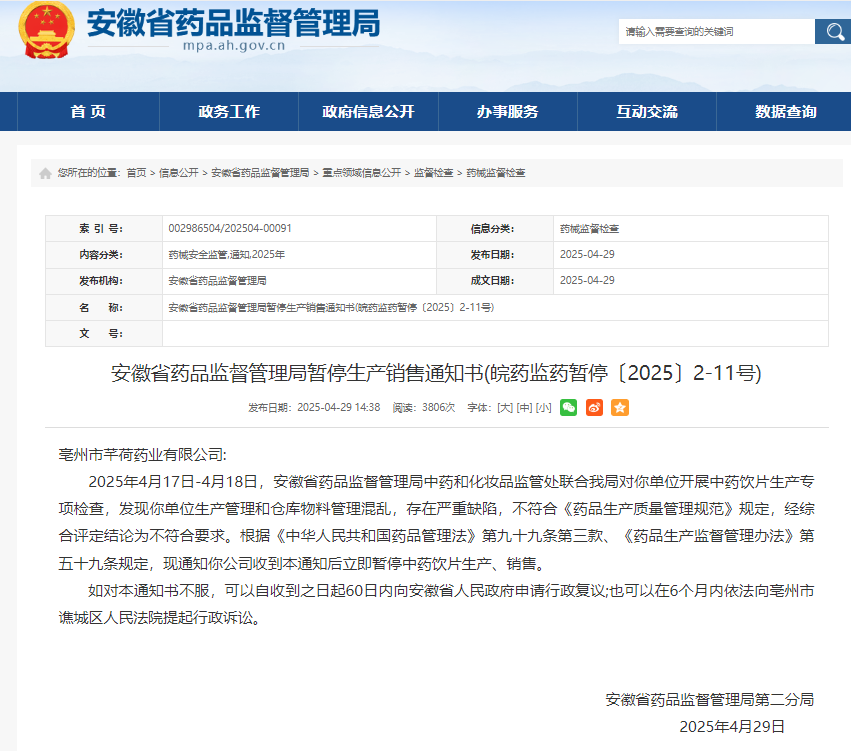Click the orange star favorites icon
The image size is (851, 751).
point(620,408)
